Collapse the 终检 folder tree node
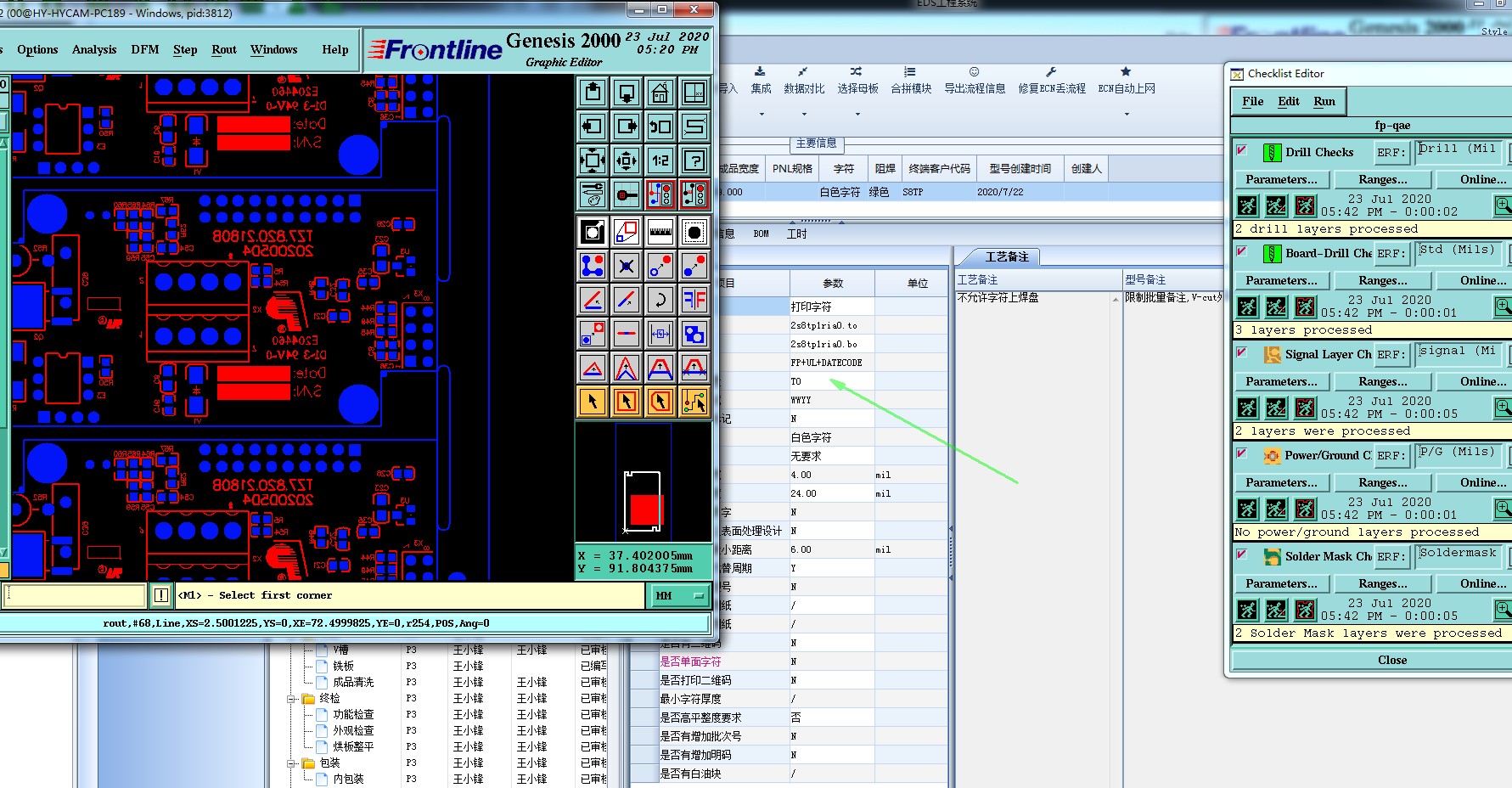 tap(291, 699)
